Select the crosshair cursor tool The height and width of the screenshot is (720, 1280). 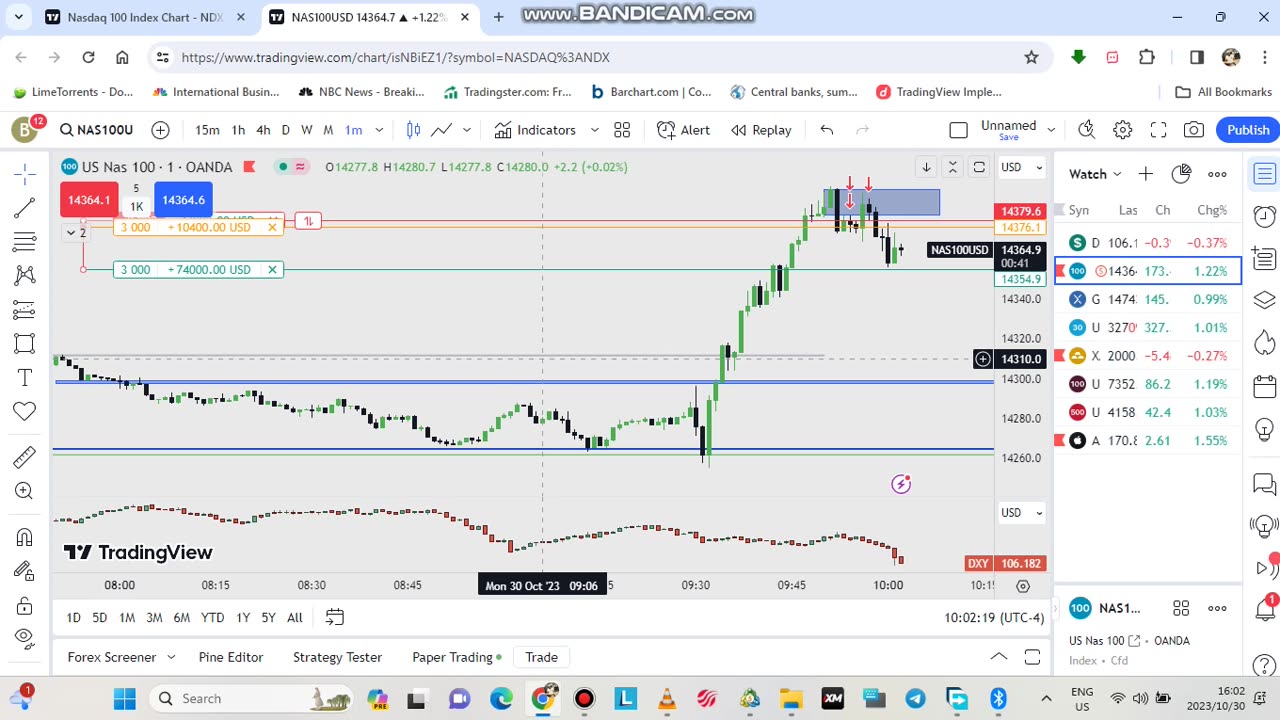pyautogui.click(x=25, y=173)
